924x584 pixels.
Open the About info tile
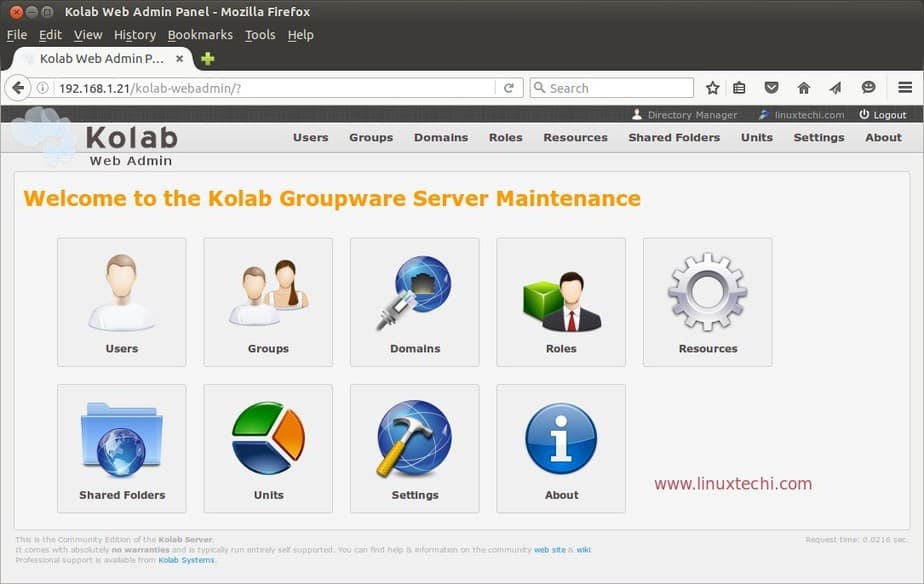[x=561, y=448]
